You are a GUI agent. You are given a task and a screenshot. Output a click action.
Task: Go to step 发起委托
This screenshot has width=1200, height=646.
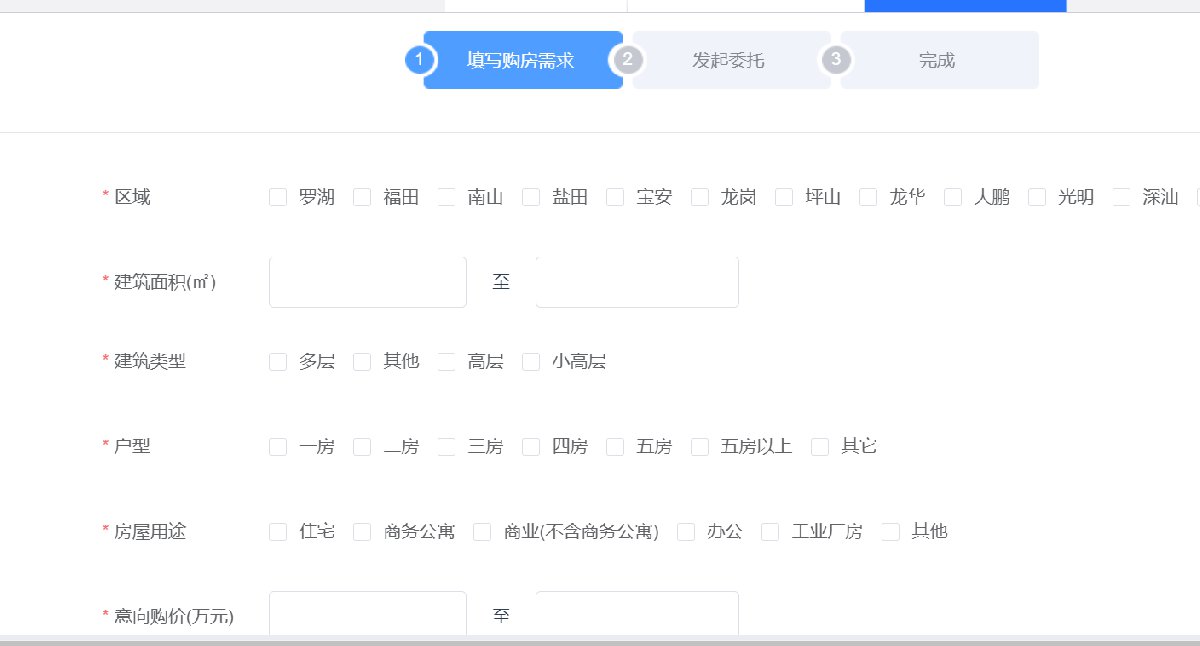click(x=731, y=60)
